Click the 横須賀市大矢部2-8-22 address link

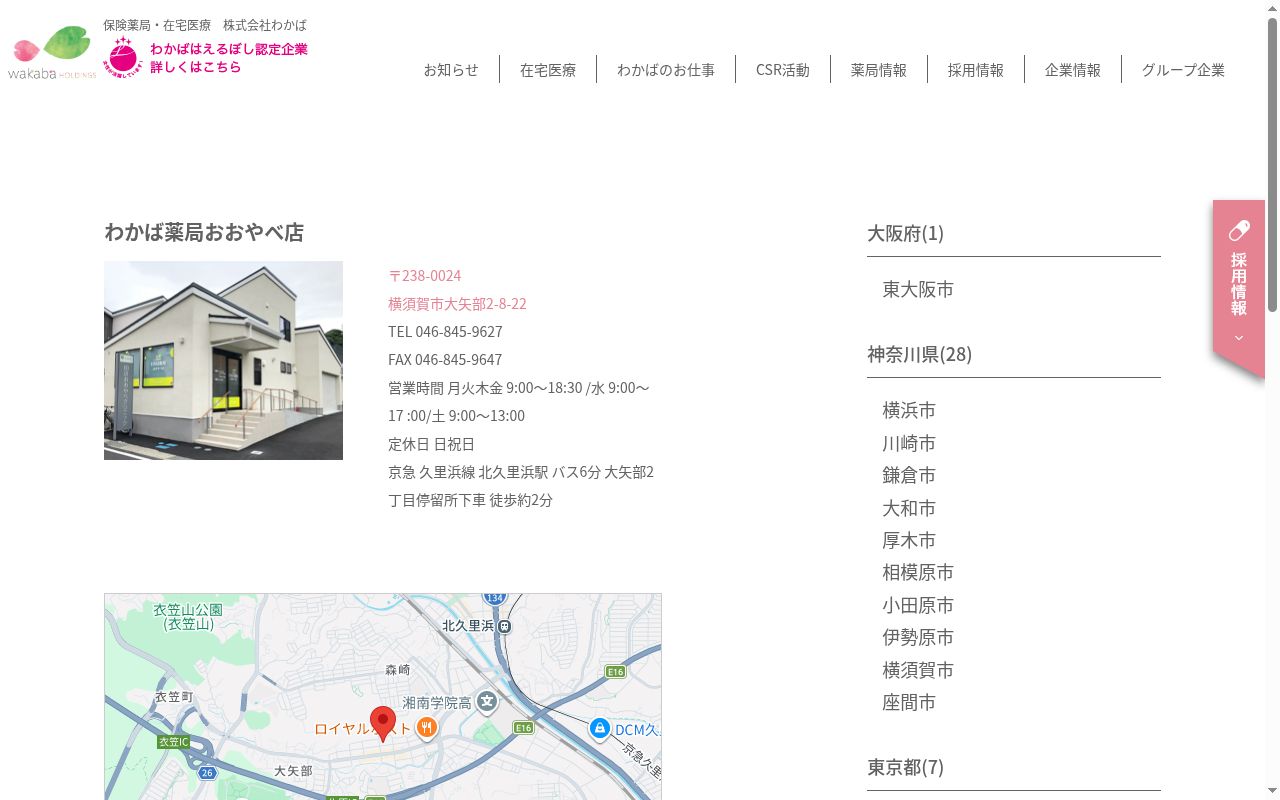[457, 304]
